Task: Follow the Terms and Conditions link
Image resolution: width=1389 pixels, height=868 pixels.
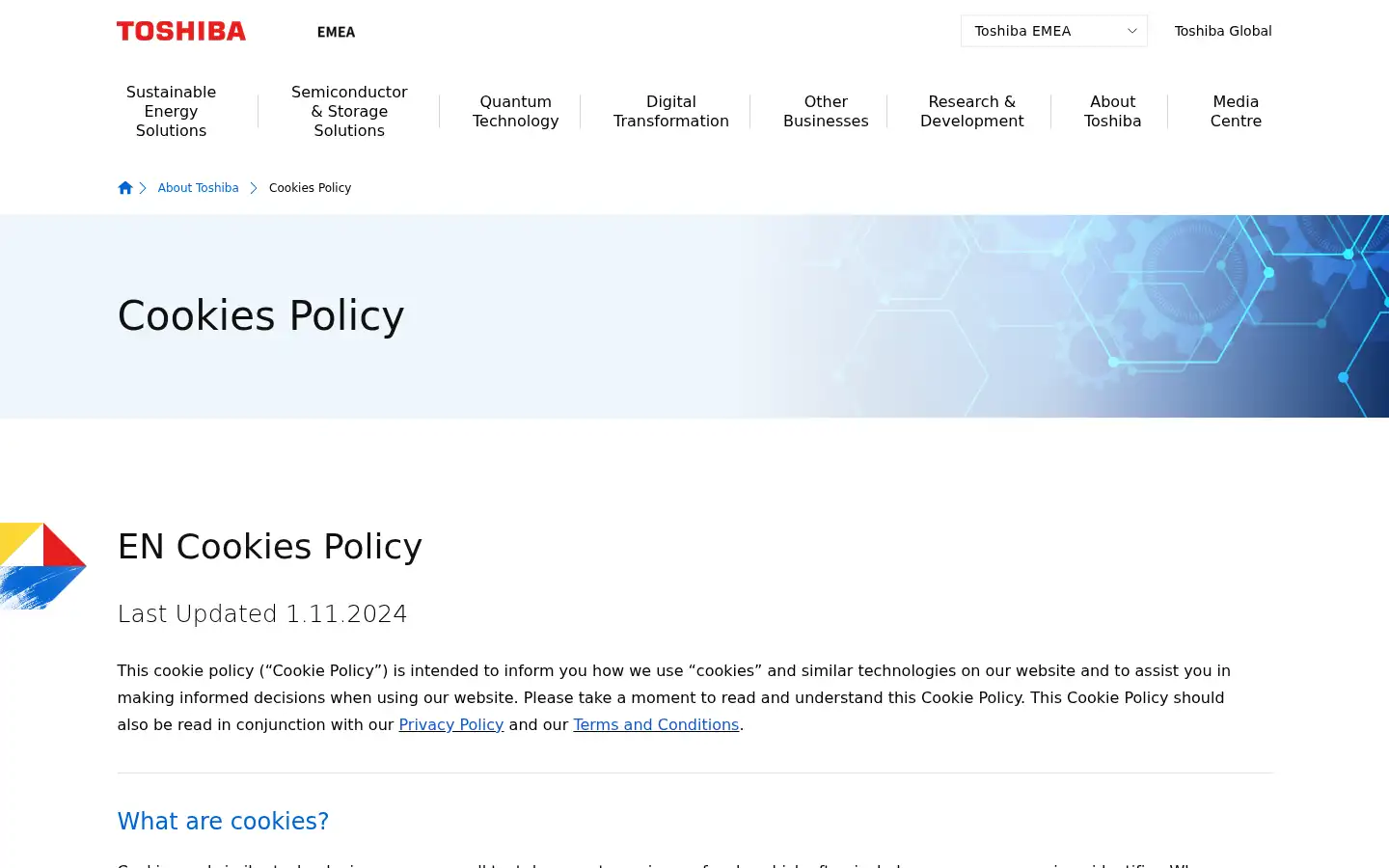Action: (656, 724)
